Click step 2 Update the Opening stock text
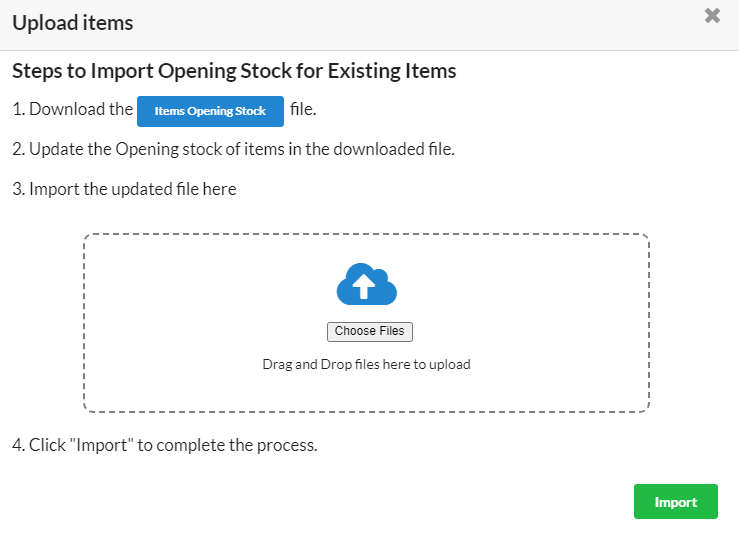741x547 pixels. pyautogui.click(x=233, y=149)
